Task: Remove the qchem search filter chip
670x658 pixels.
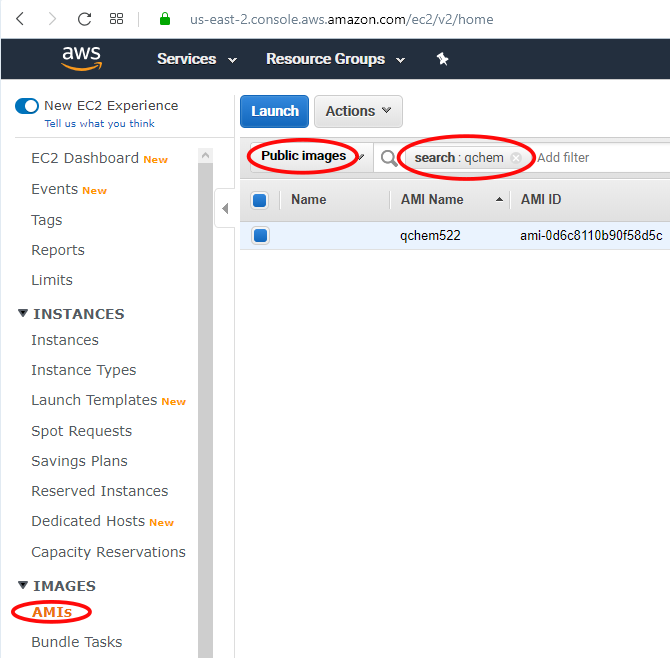Action: tap(516, 158)
